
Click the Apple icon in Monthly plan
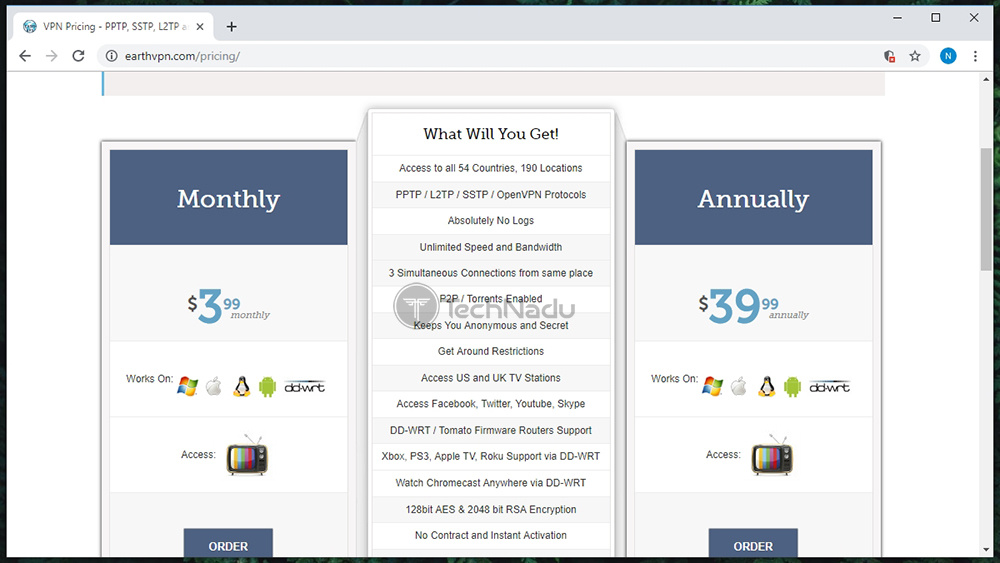click(x=214, y=386)
